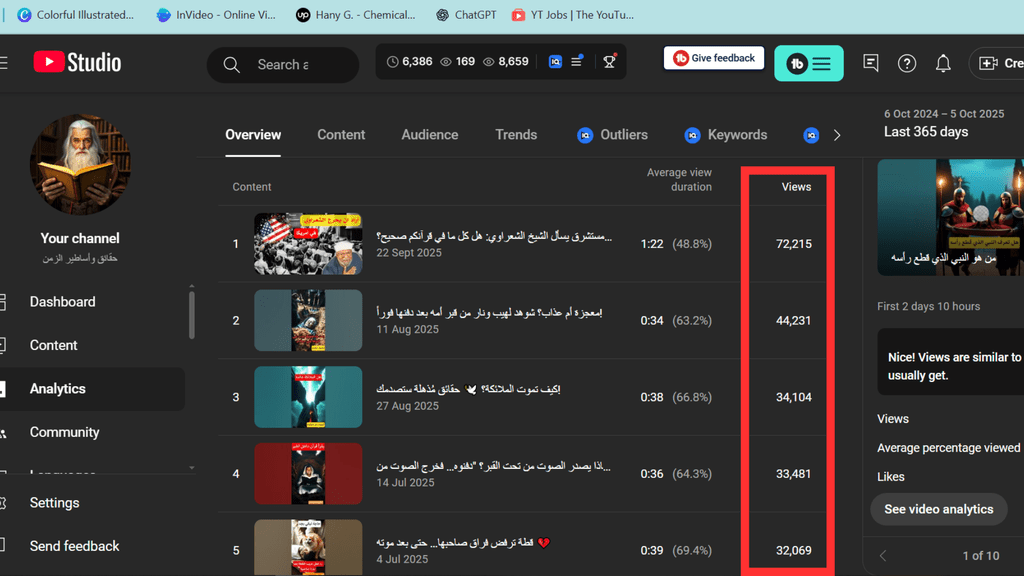This screenshot has width=1024, height=576.
Task: Click the eye stat showing 169
Action: tap(457, 61)
